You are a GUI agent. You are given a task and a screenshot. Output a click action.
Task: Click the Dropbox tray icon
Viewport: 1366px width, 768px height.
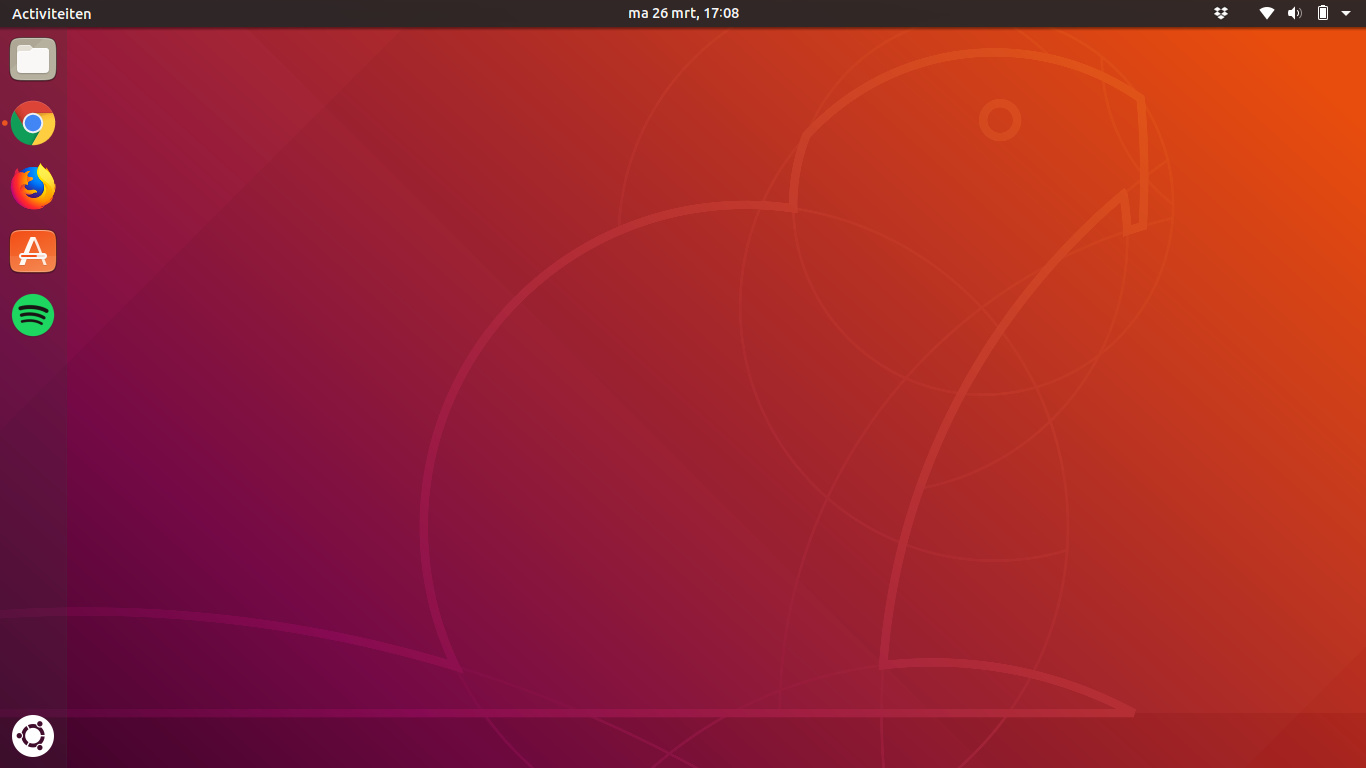coord(1220,13)
